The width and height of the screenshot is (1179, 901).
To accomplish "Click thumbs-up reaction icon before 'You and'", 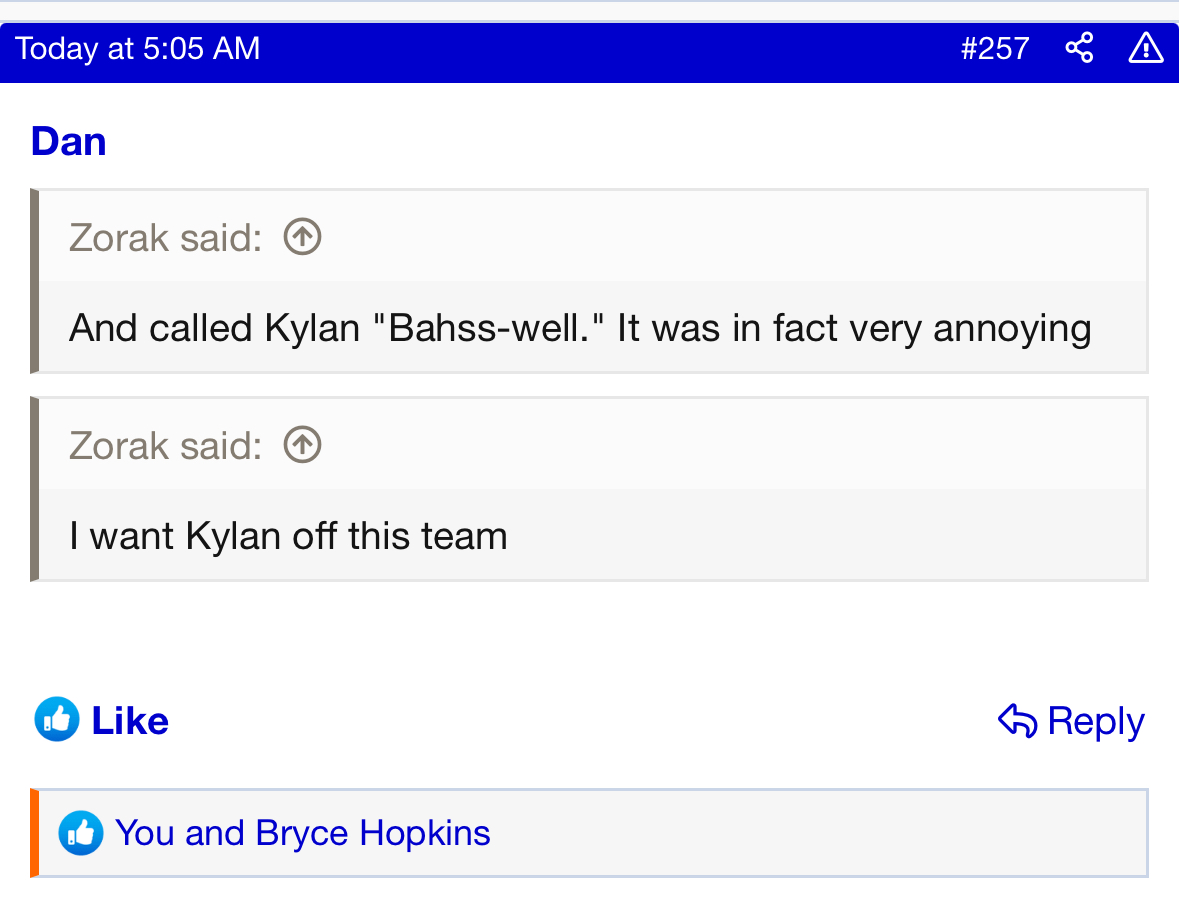I will [81, 833].
